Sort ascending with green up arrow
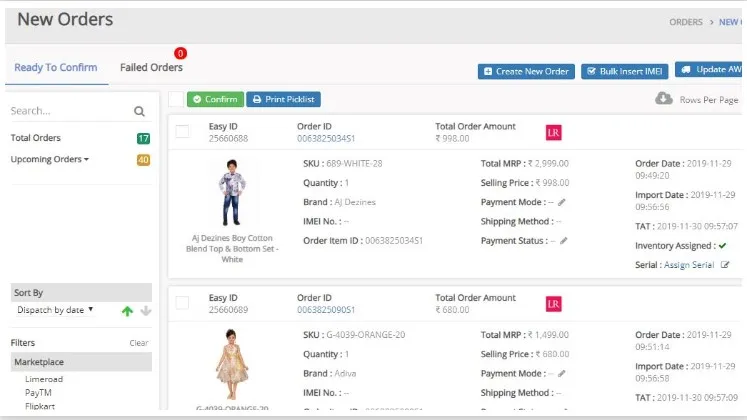 pyautogui.click(x=127, y=311)
